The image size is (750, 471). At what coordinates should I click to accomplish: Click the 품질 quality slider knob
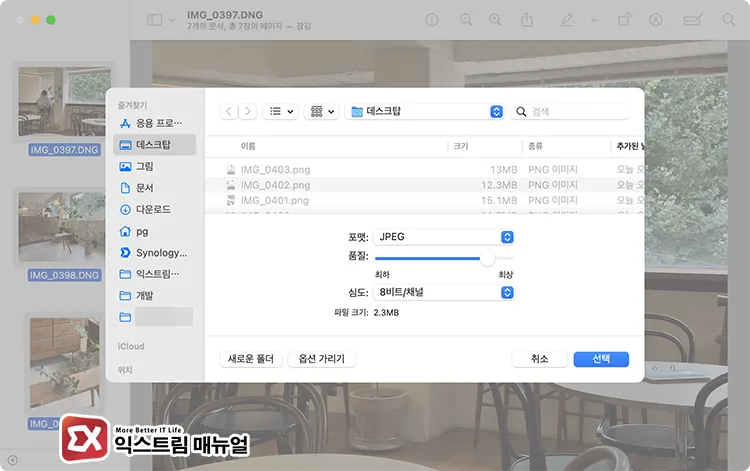[487, 258]
